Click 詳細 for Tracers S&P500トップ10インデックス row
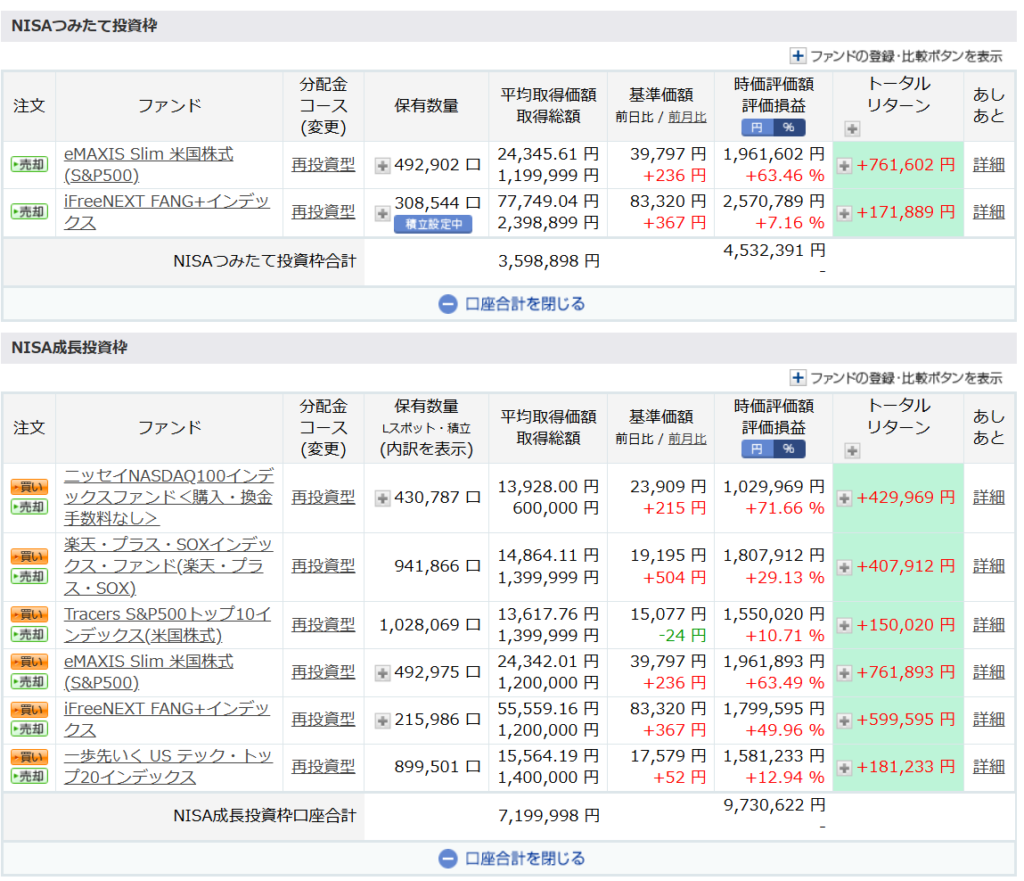1024x881 pixels. click(988, 625)
